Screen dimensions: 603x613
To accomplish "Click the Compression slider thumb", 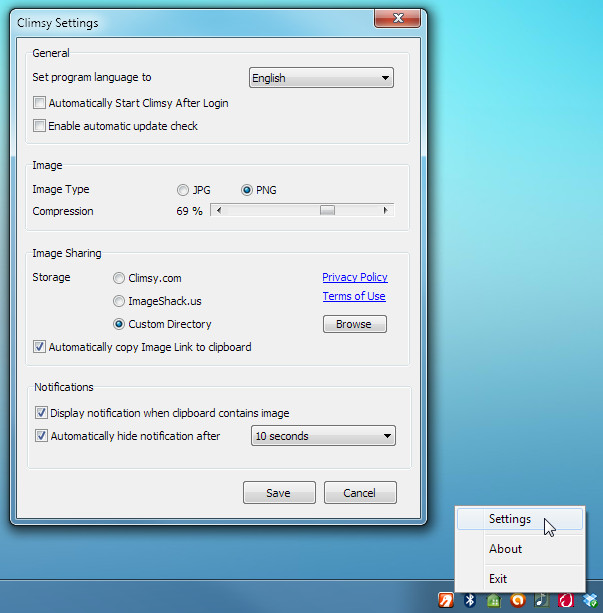I will pyautogui.click(x=327, y=210).
